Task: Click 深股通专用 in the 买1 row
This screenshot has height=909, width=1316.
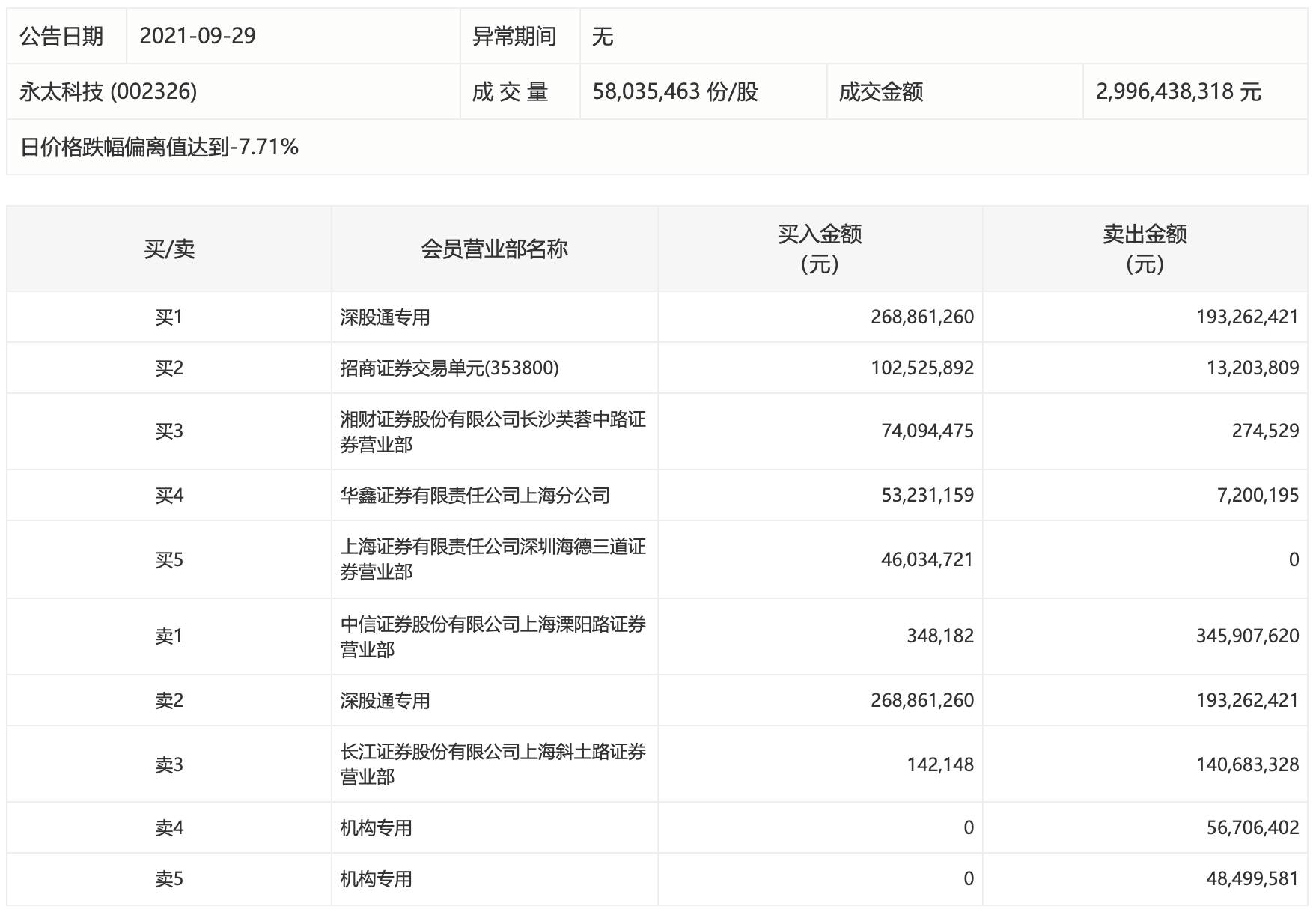Action: tap(385, 317)
